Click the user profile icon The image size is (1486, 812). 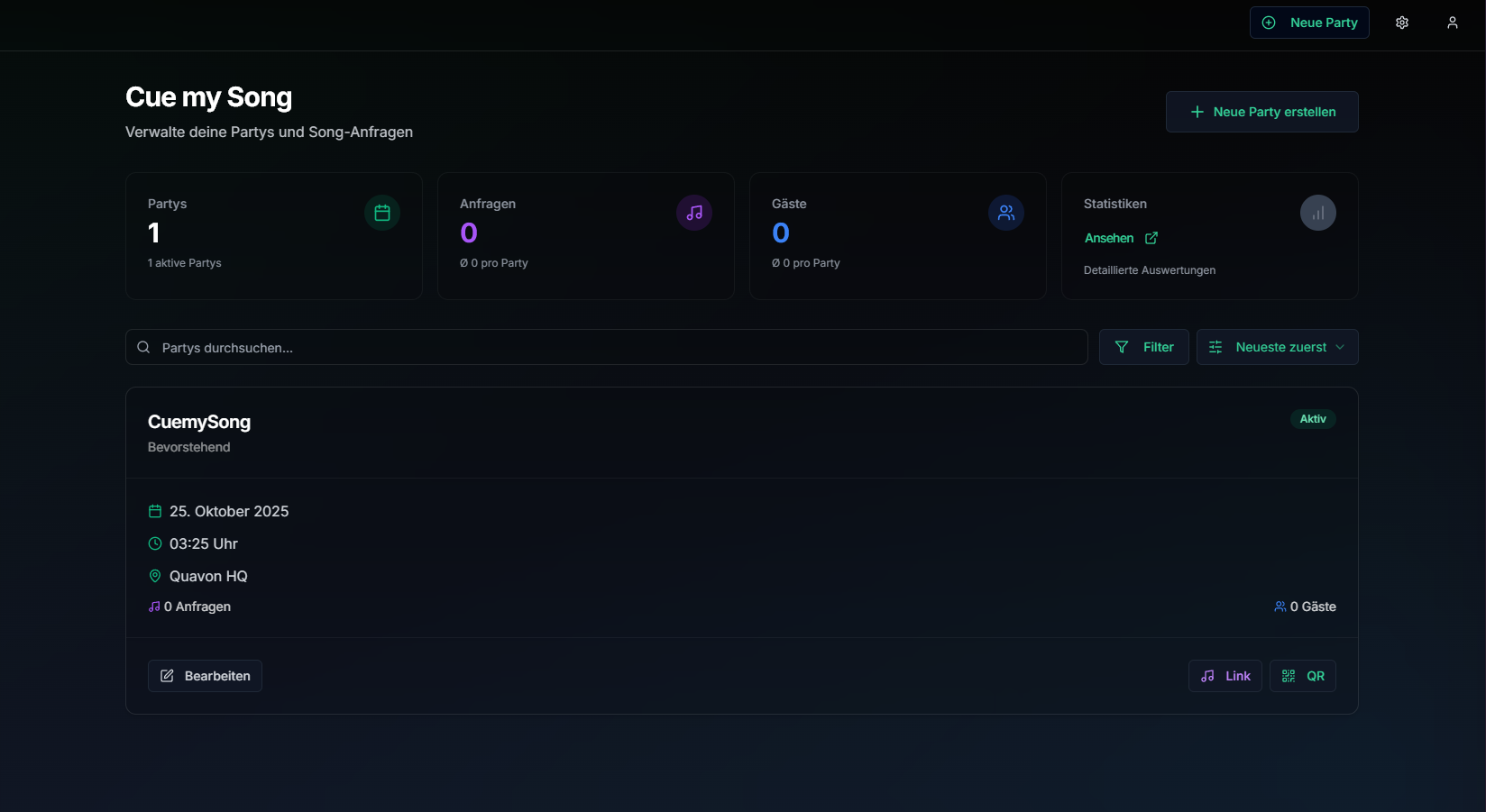[x=1452, y=22]
